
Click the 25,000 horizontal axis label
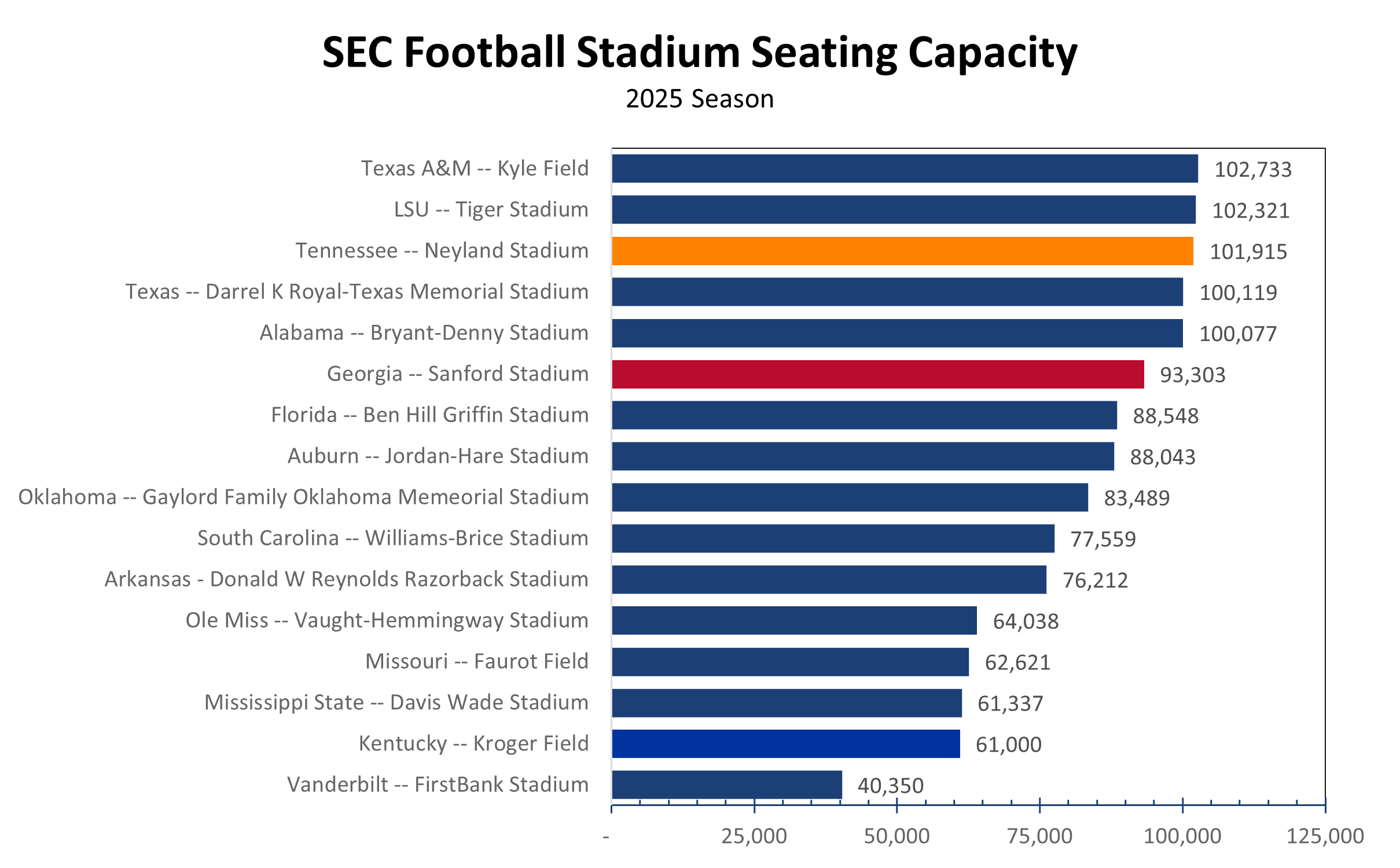click(x=754, y=836)
